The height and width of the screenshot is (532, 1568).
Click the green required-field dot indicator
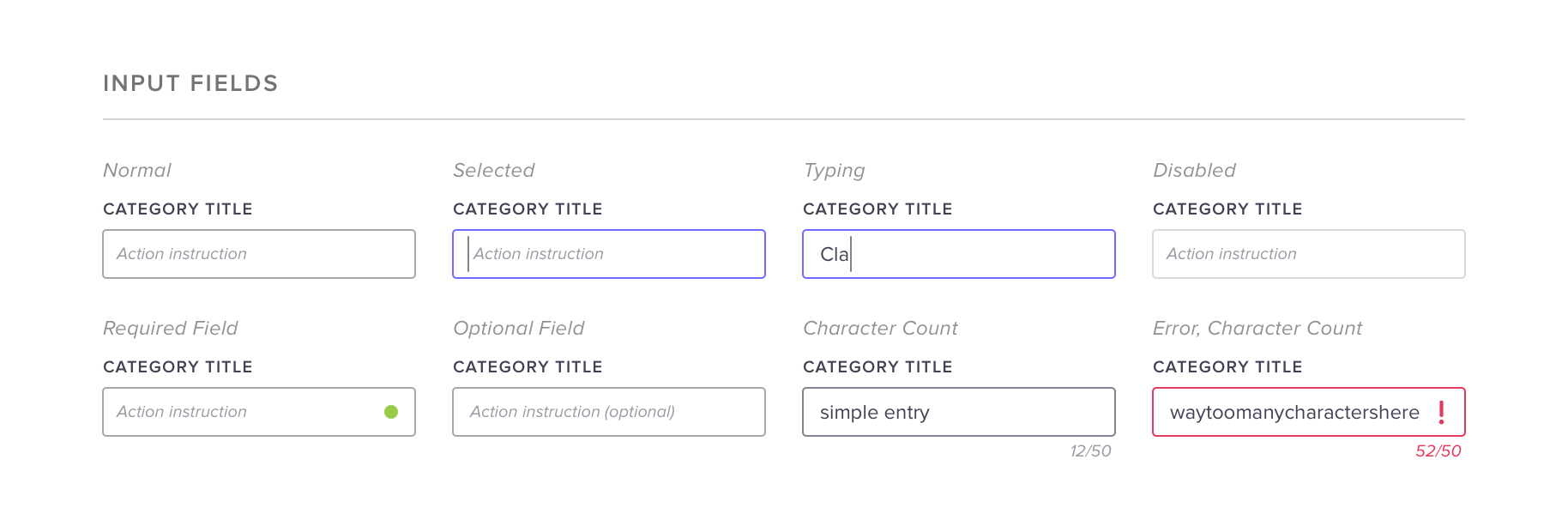[x=391, y=412]
